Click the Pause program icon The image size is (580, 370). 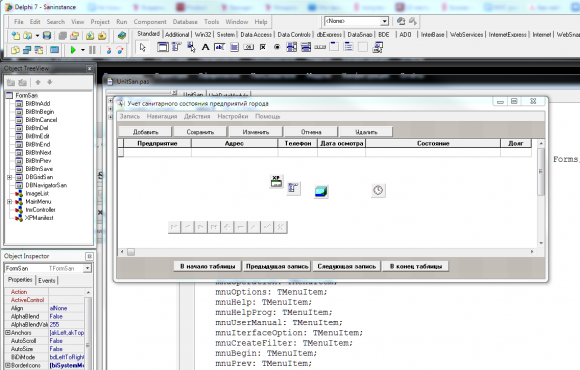[92, 50]
